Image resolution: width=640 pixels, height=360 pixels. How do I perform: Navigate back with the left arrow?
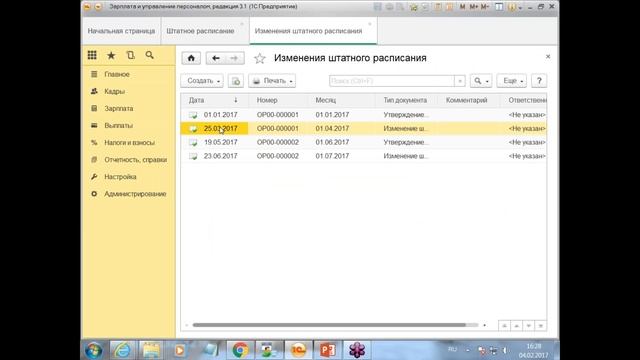pyautogui.click(x=216, y=58)
